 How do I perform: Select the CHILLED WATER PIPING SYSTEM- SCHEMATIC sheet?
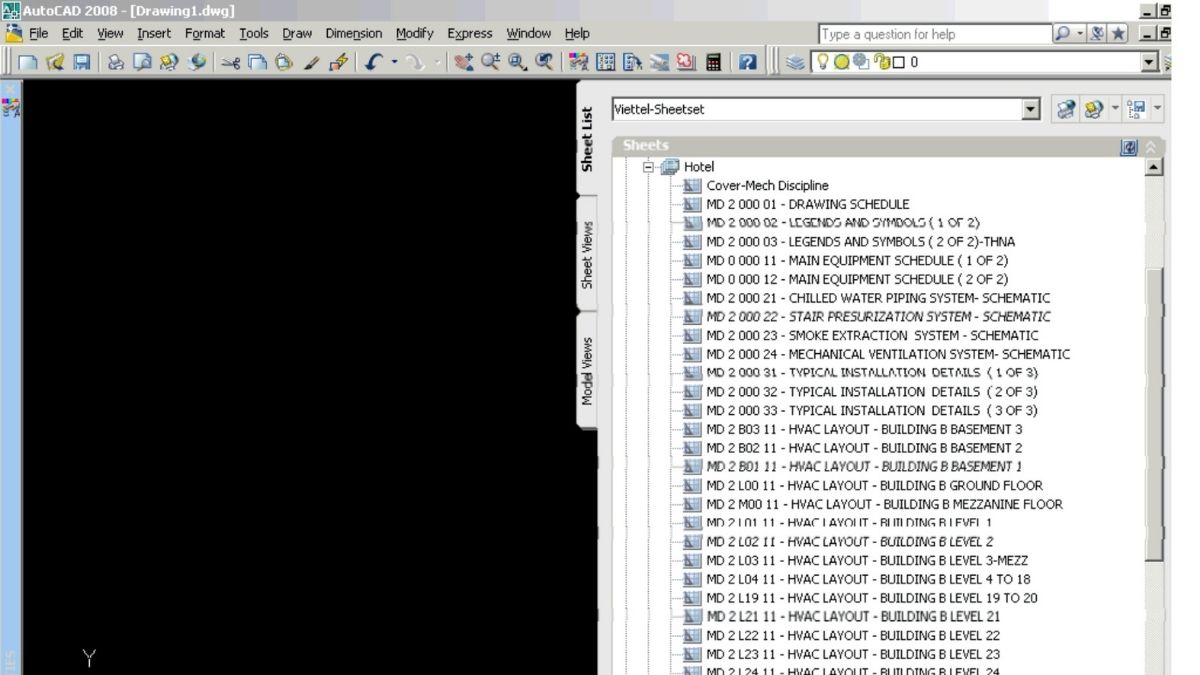[x=878, y=298]
